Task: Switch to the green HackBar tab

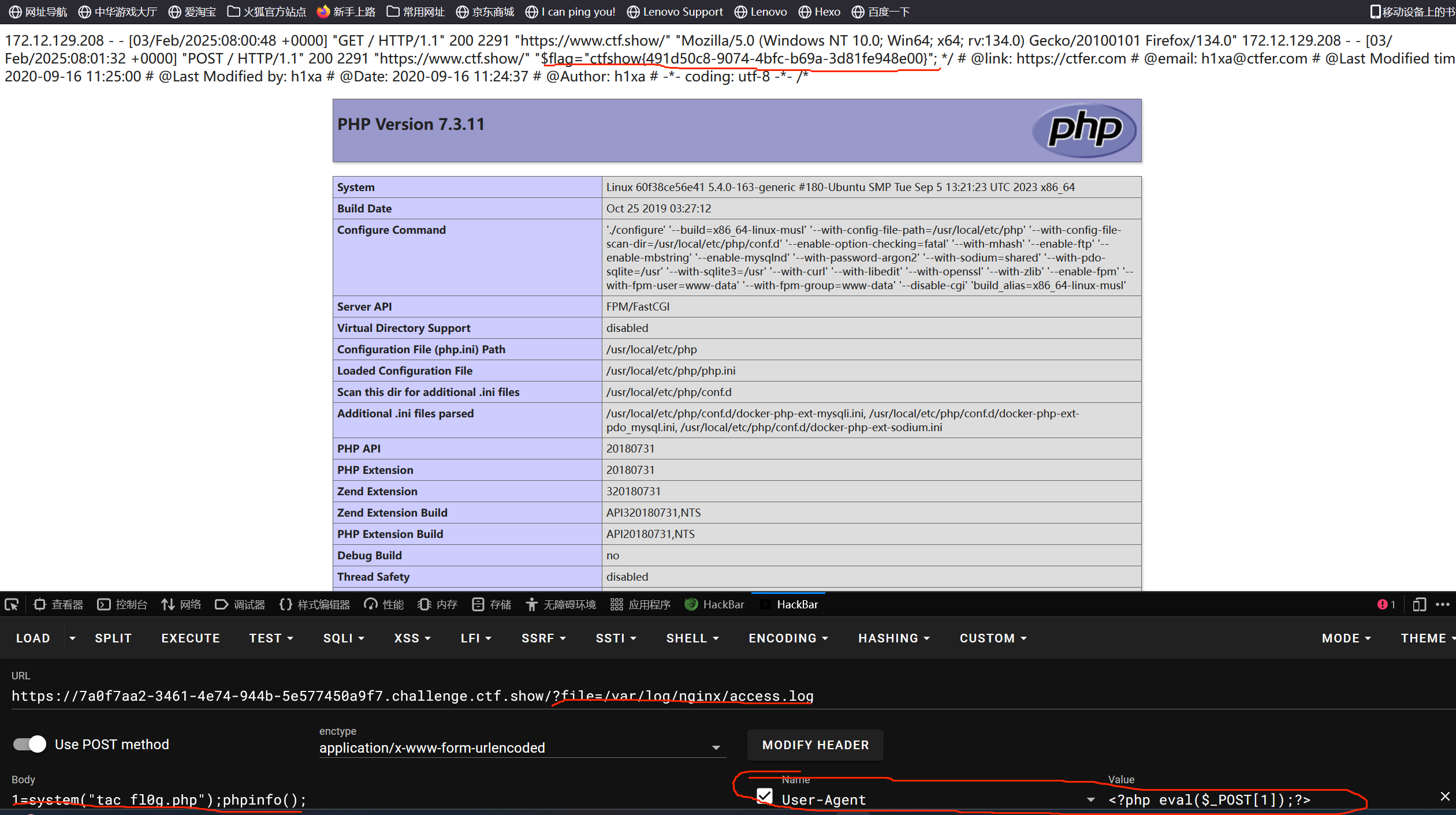Action: pos(714,604)
